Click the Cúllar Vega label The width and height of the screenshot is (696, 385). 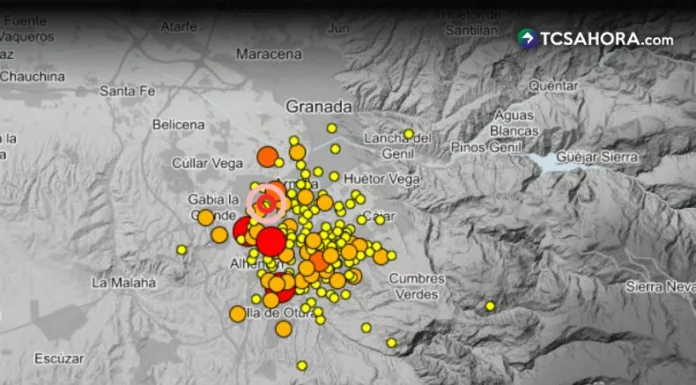click(x=207, y=163)
